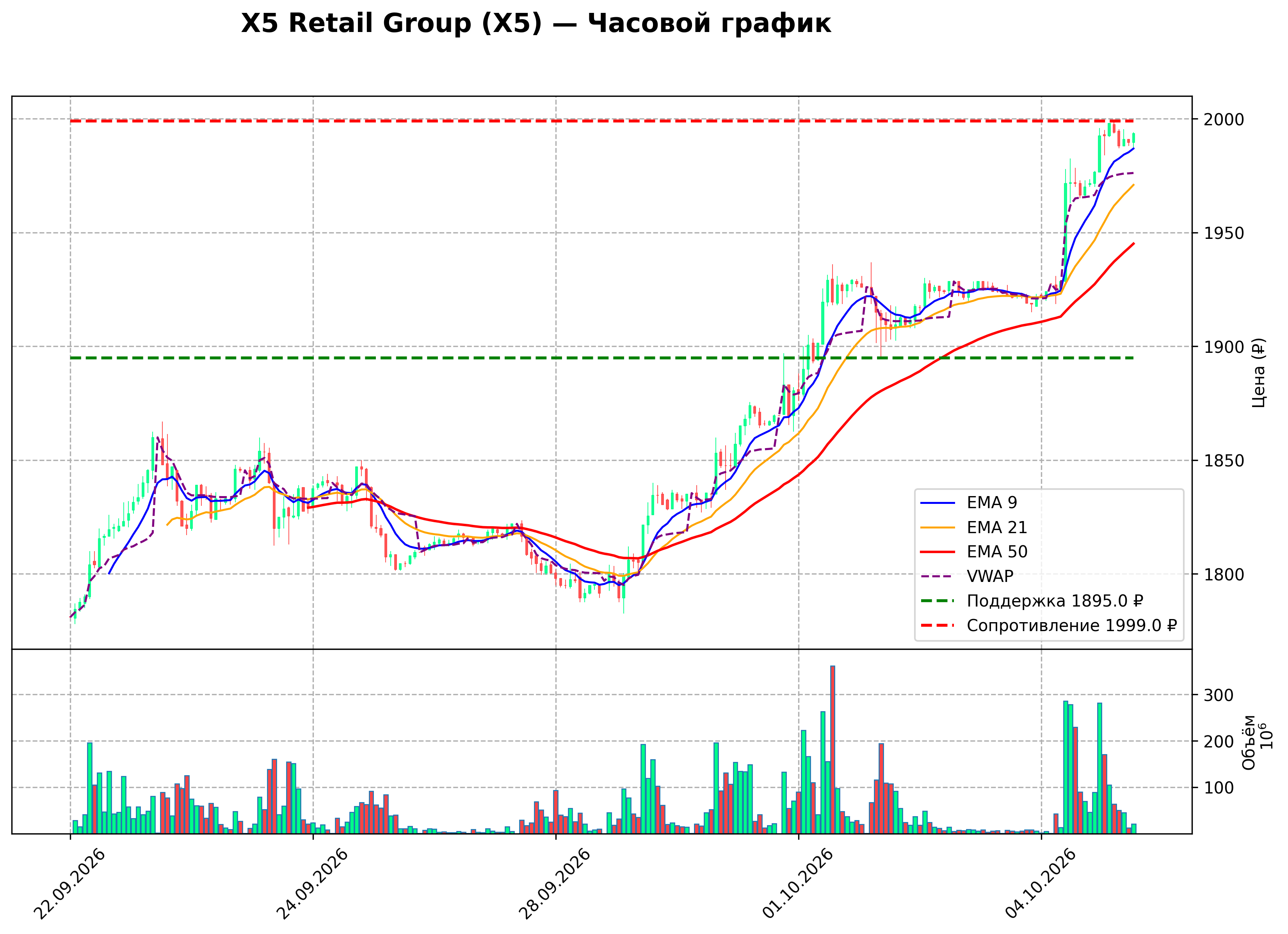
Task: Click the 1950 price axis tick
Action: [1224, 233]
